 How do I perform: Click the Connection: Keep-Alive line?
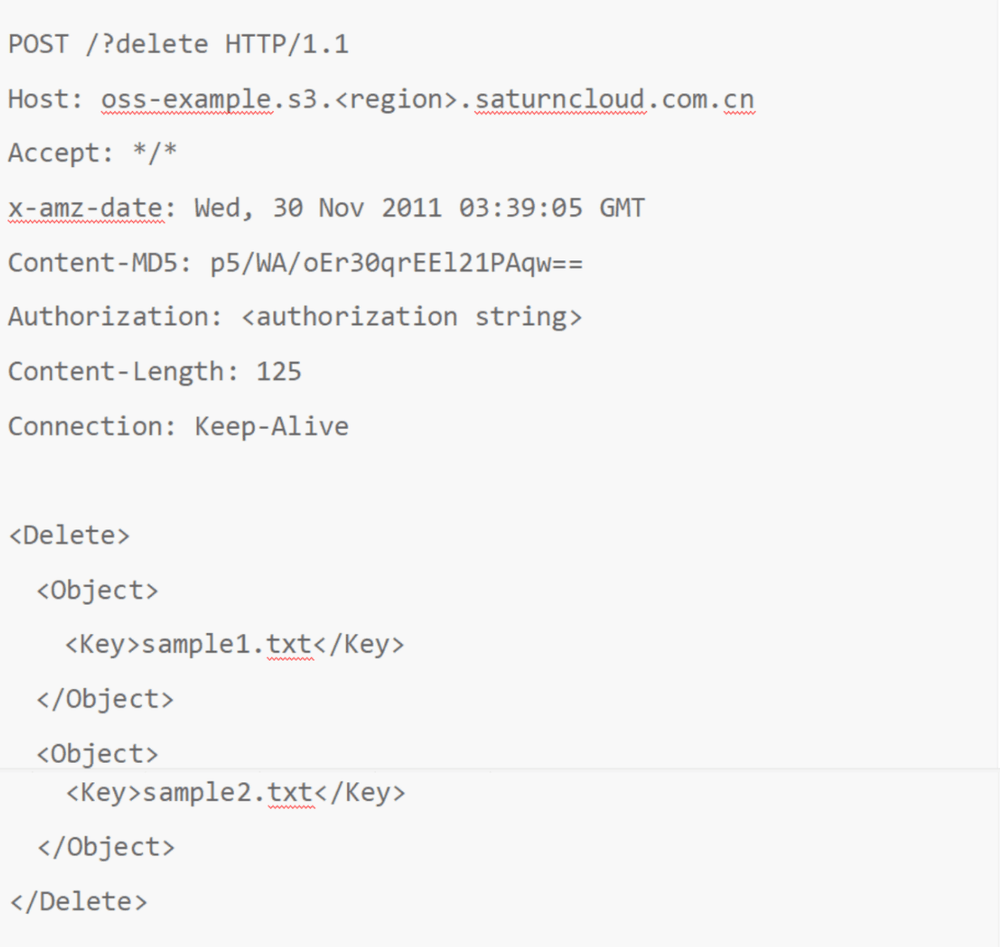(178, 427)
